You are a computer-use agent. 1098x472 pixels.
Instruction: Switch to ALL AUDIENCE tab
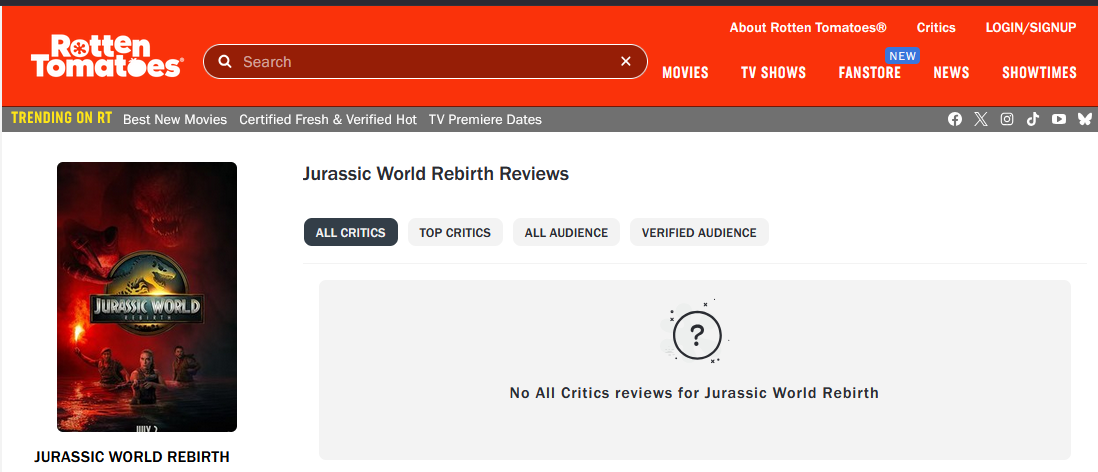coord(567,232)
